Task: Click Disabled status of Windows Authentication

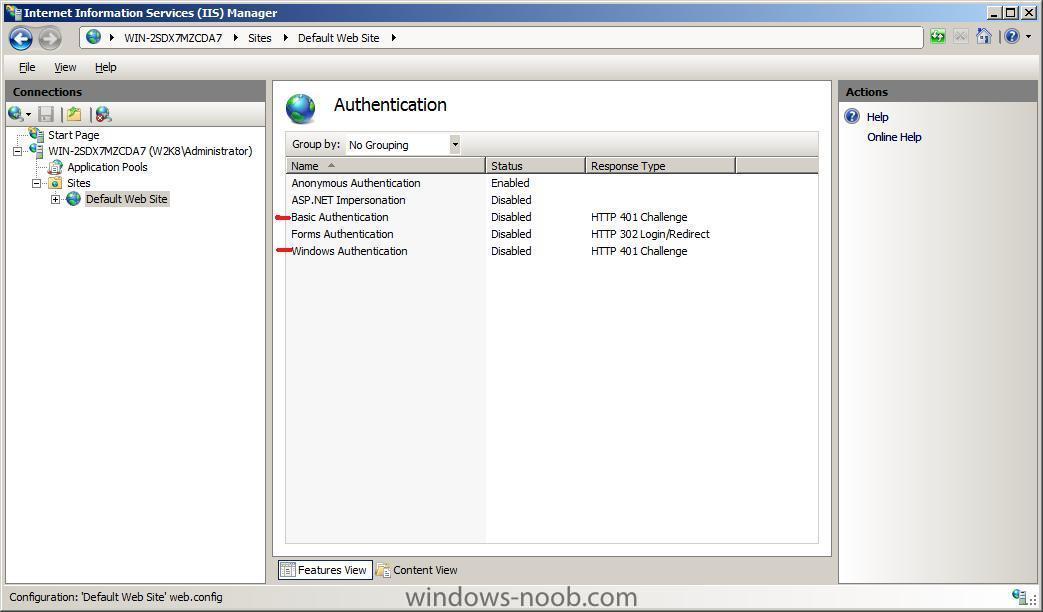Action: 511,251
